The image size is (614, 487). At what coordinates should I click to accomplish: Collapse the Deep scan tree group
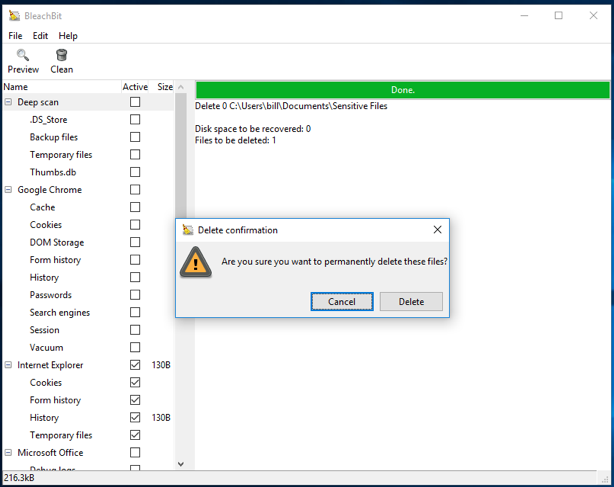[8, 102]
